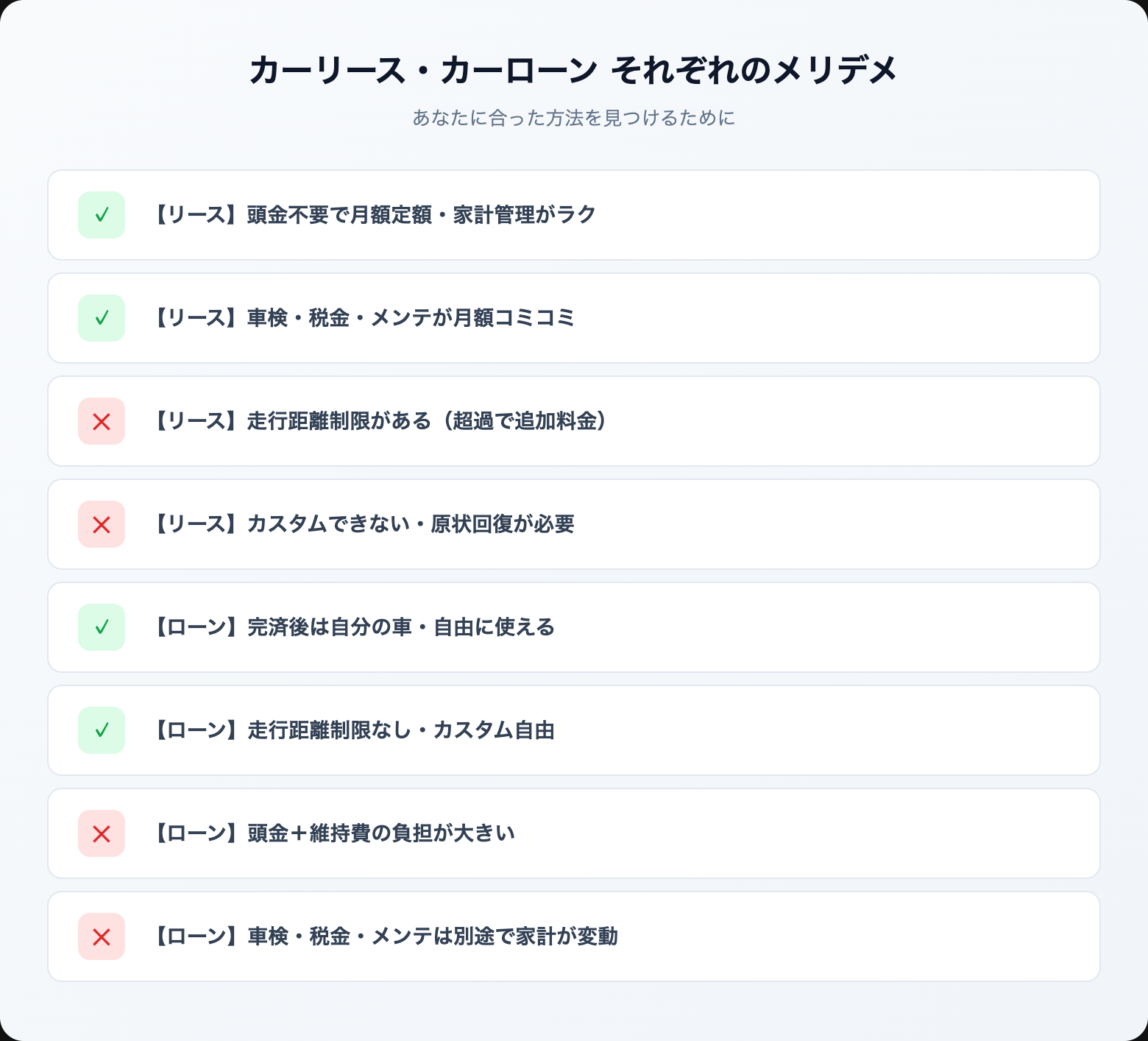Screen dimensions: 1148x1041
Task: Click the red cross icon beside カスタムできない
Action: [102, 524]
